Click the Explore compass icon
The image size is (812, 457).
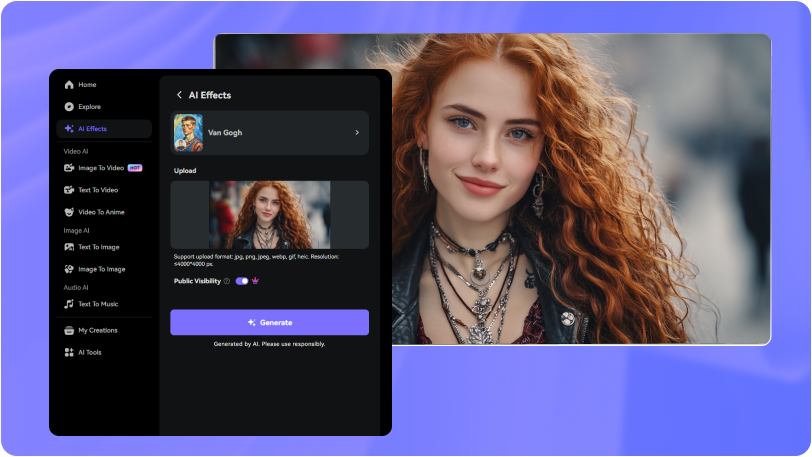(69, 107)
